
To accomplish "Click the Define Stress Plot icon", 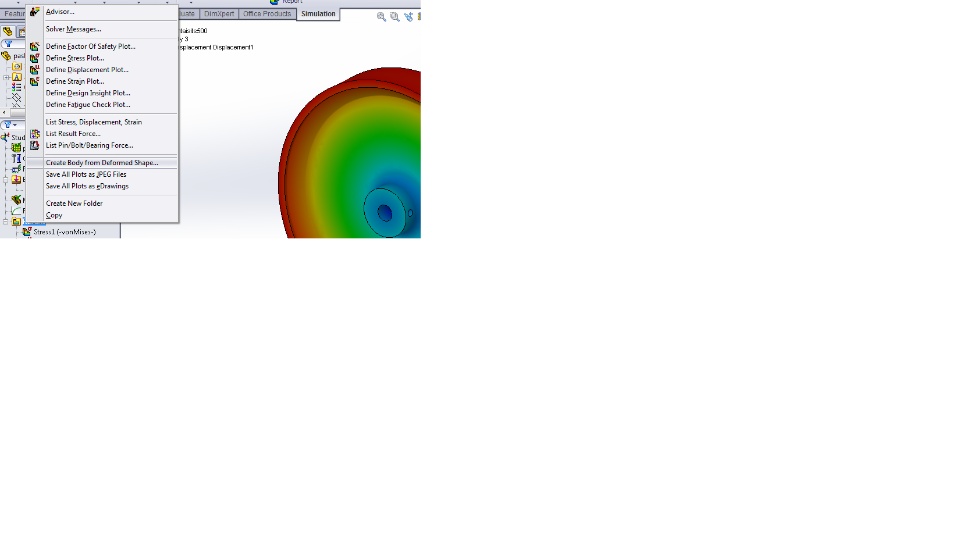I will [34, 58].
